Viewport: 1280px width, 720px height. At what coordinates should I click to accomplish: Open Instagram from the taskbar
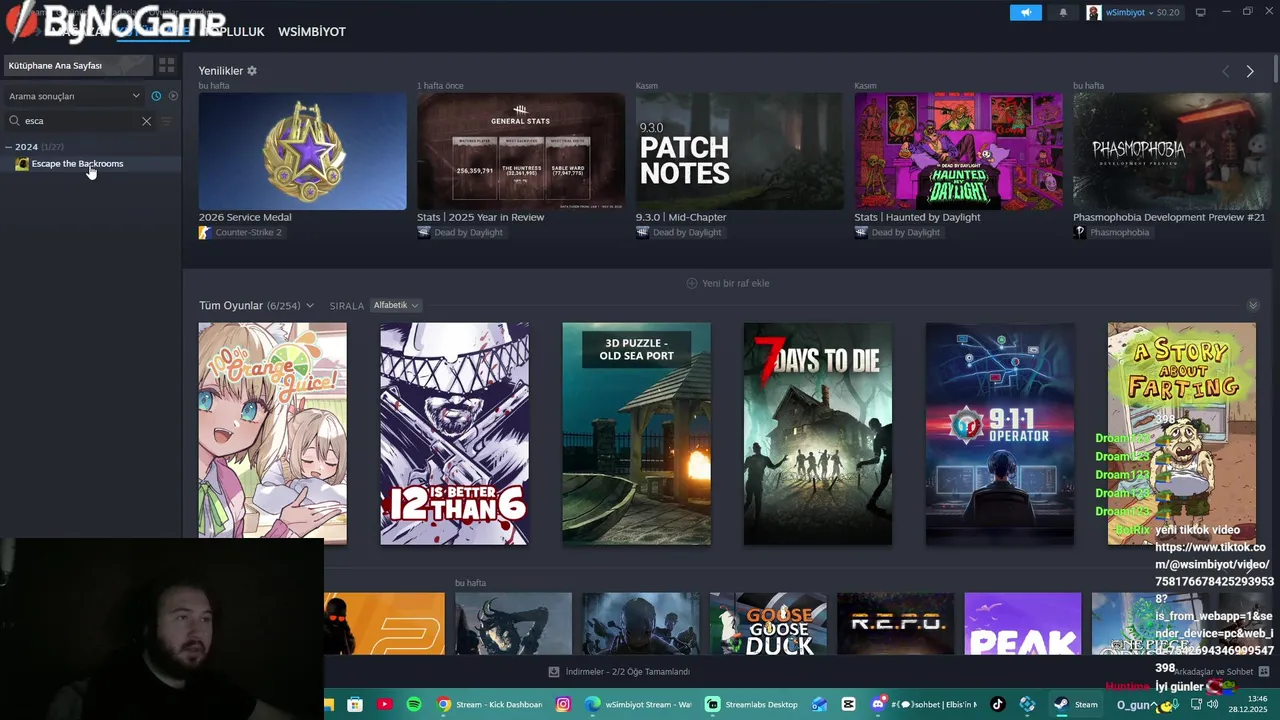(x=563, y=704)
